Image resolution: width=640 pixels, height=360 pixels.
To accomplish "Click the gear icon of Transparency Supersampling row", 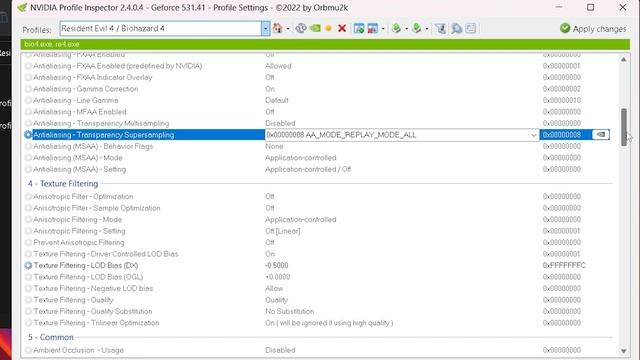I will [28, 135].
